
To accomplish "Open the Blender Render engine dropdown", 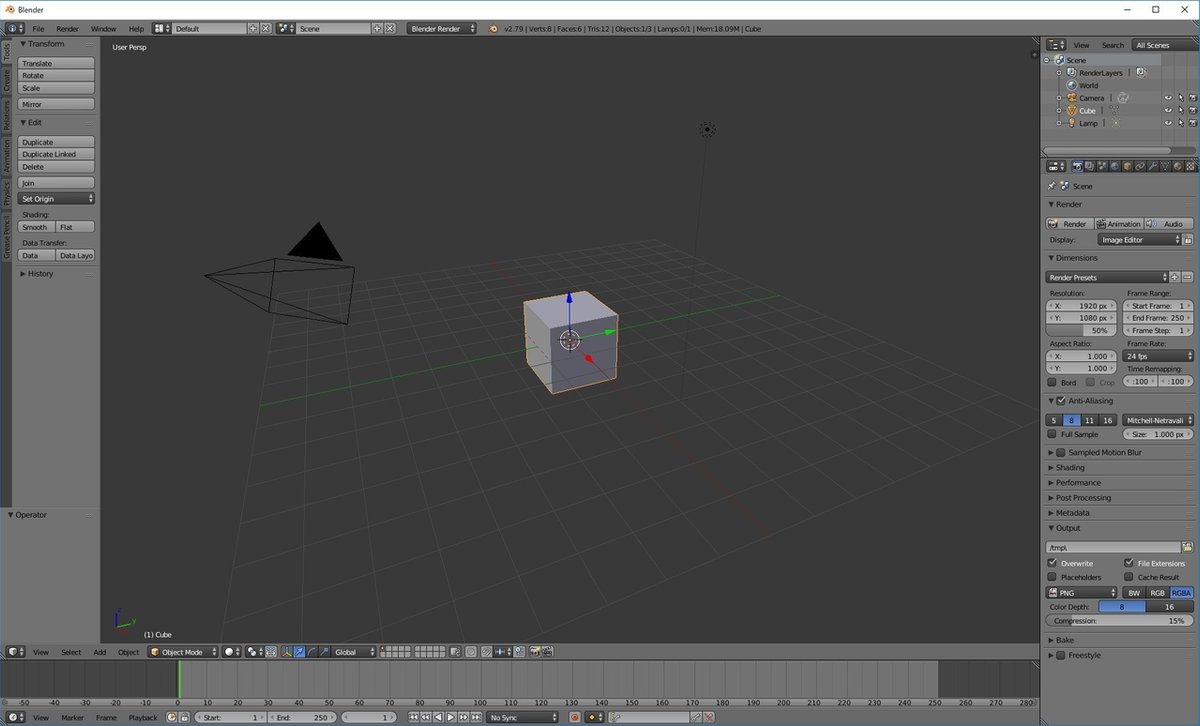I will (442, 29).
